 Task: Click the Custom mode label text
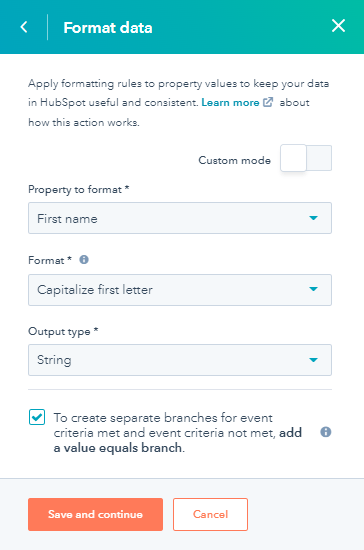point(234,160)
